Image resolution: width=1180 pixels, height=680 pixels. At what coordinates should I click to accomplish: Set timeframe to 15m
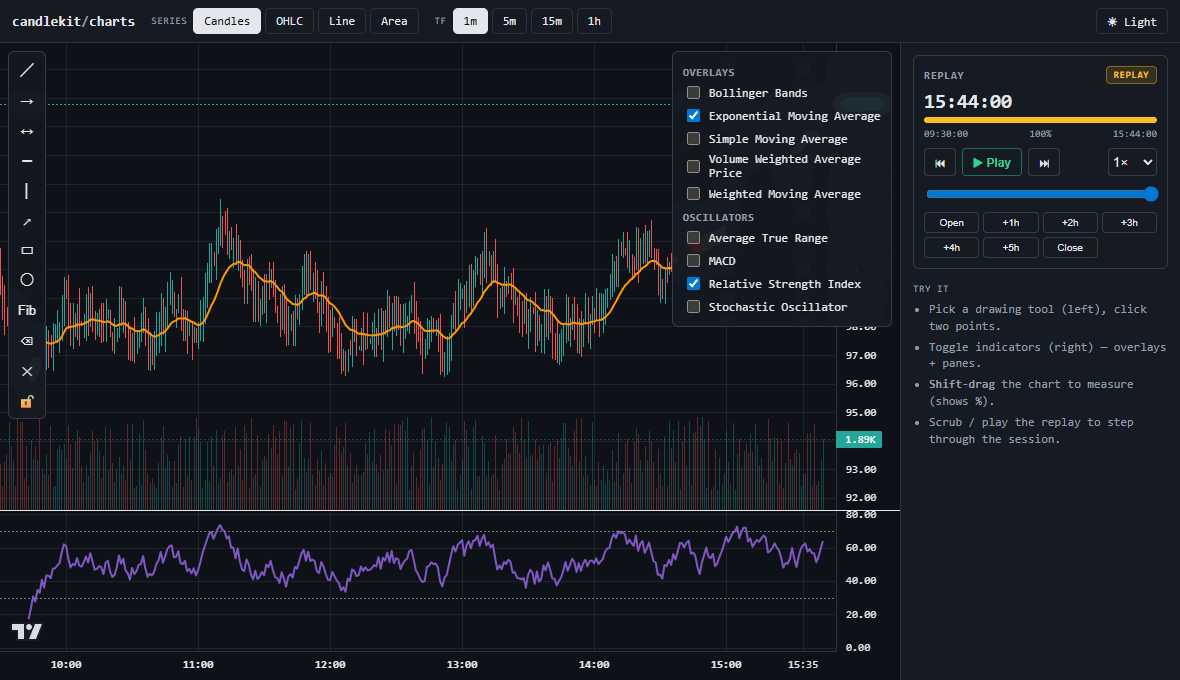pyautogui.click(x=552, y=21)
